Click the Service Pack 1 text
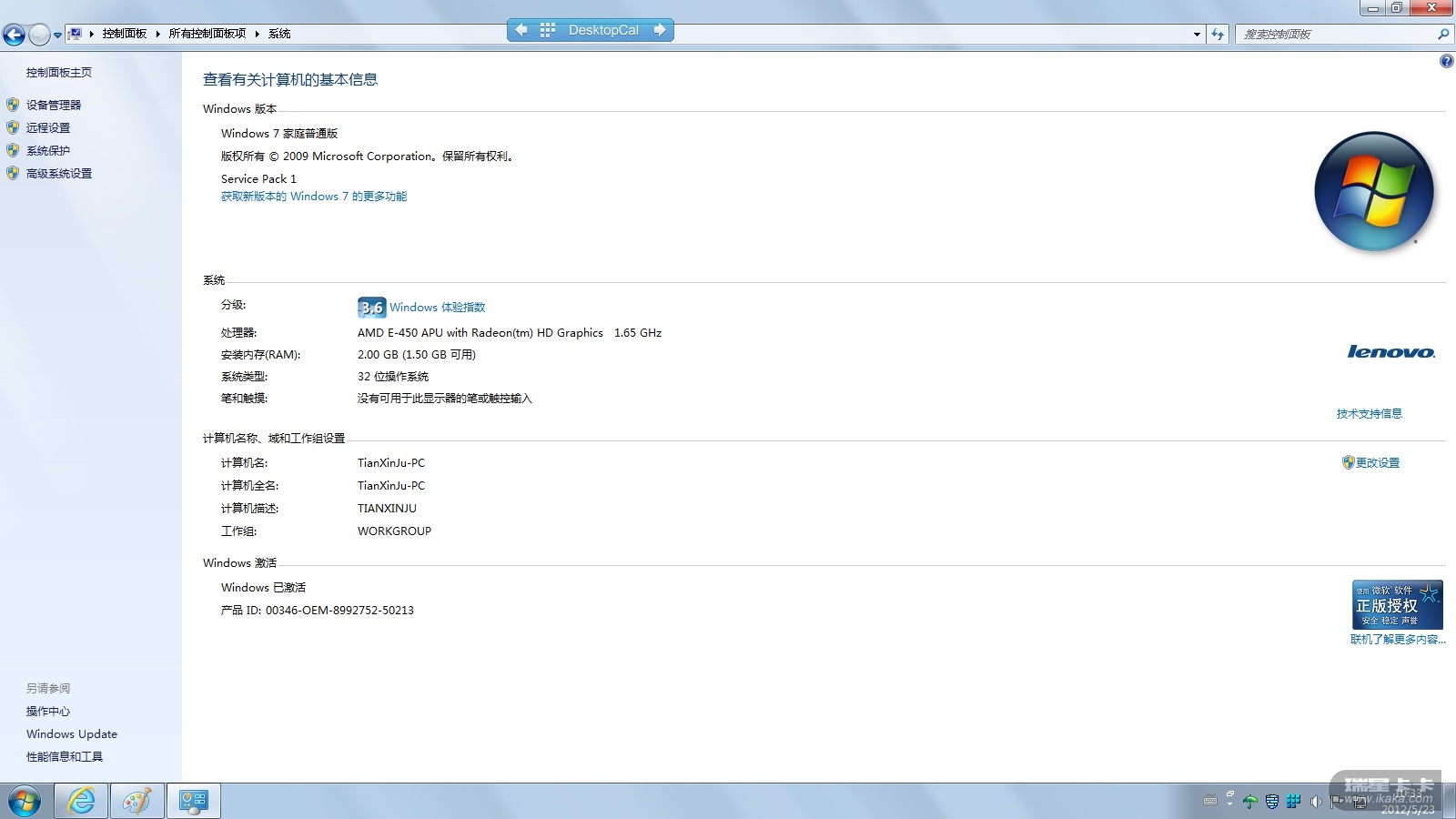The height and width of the screenshot is (819, 1456). click(x=258, y=179)
